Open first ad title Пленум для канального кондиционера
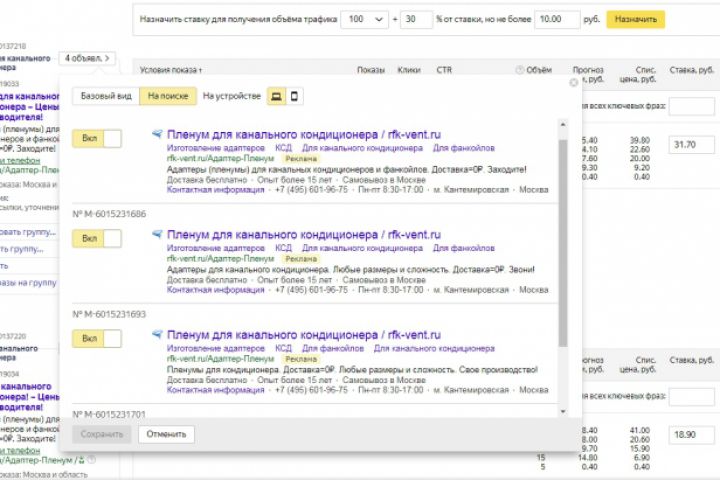The image size is (720, 480). click(x=304, y=135)
